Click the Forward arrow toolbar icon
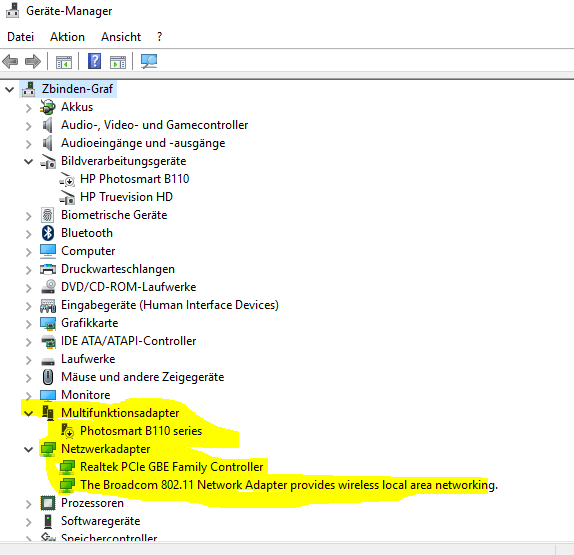 pos(33,61)
